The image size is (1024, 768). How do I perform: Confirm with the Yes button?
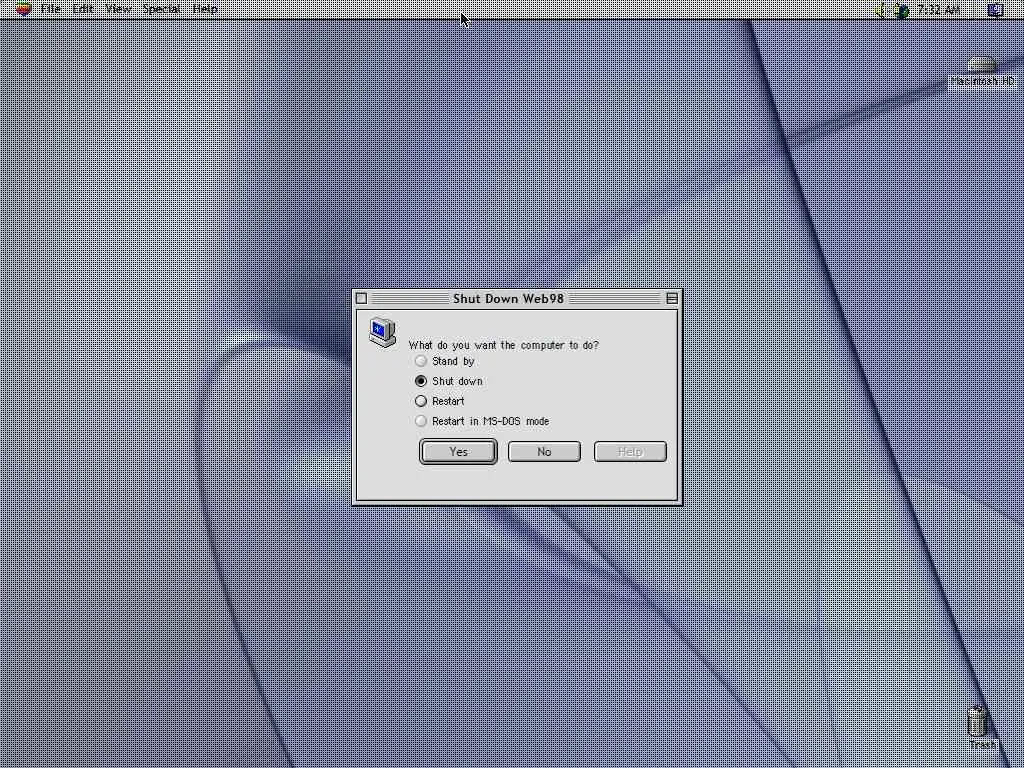(x=458, y=451)
